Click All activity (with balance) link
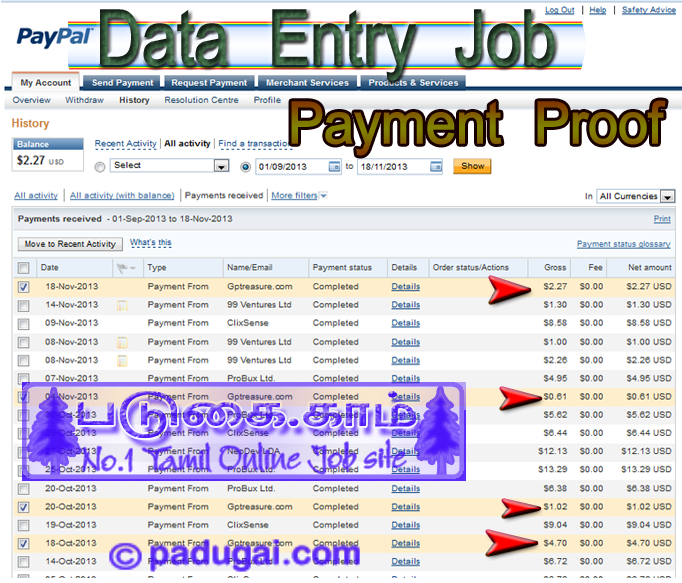This screenshot has height=583, width=682. click(x=122, y=196)
